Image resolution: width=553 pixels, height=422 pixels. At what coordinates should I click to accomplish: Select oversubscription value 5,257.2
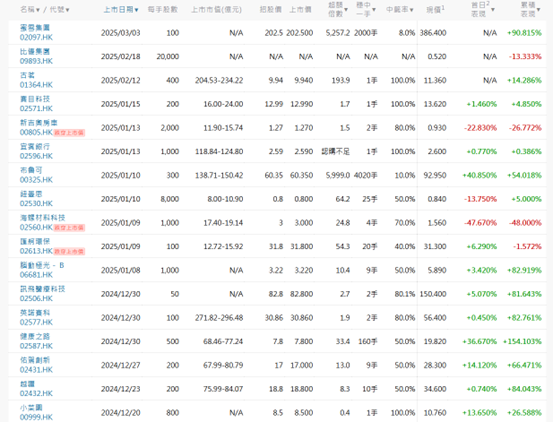click(338, 33)
